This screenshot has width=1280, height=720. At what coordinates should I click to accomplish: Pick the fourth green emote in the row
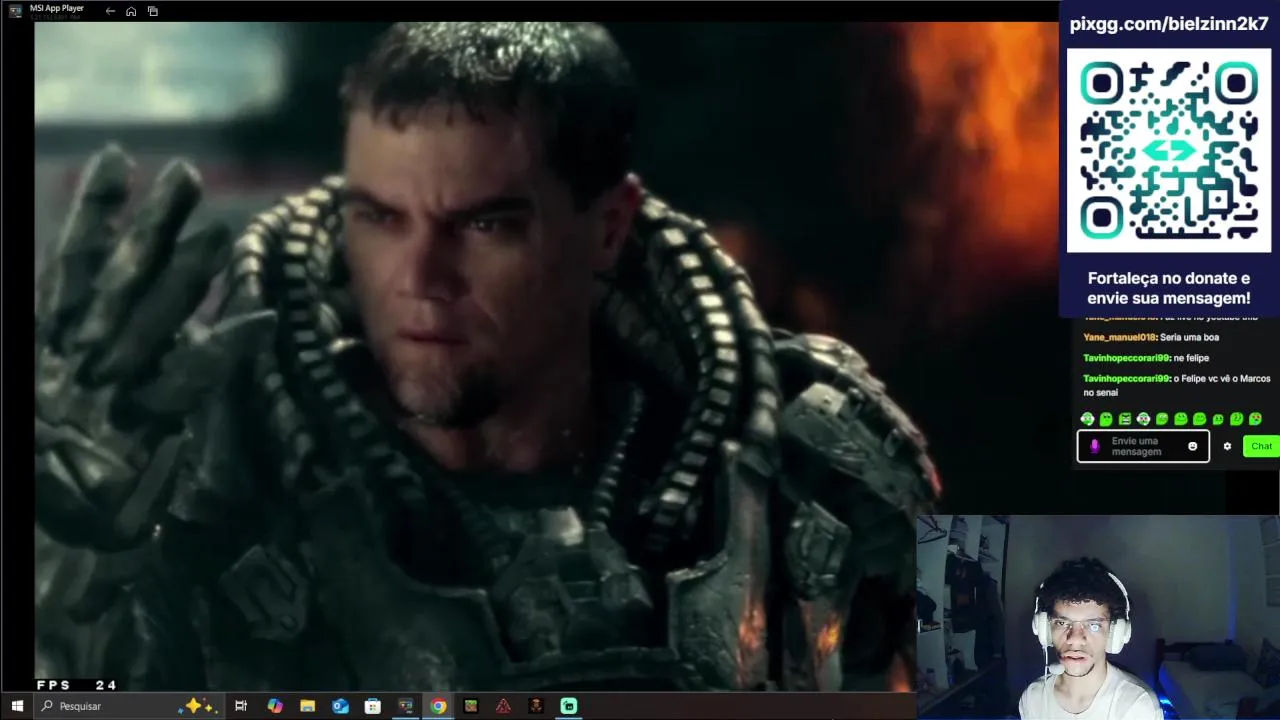click(x=1143, y=419)
